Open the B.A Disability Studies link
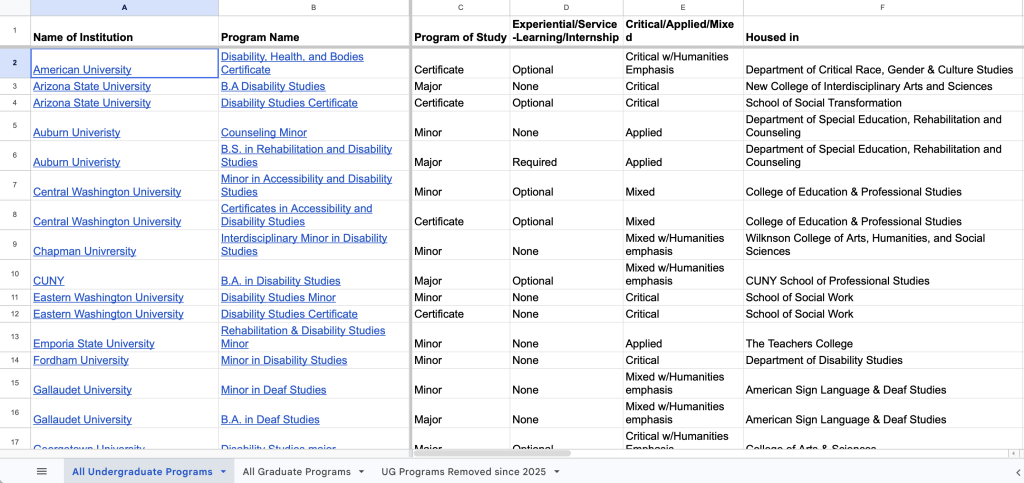Screen dimensions: 1024x483 (273, 86)
